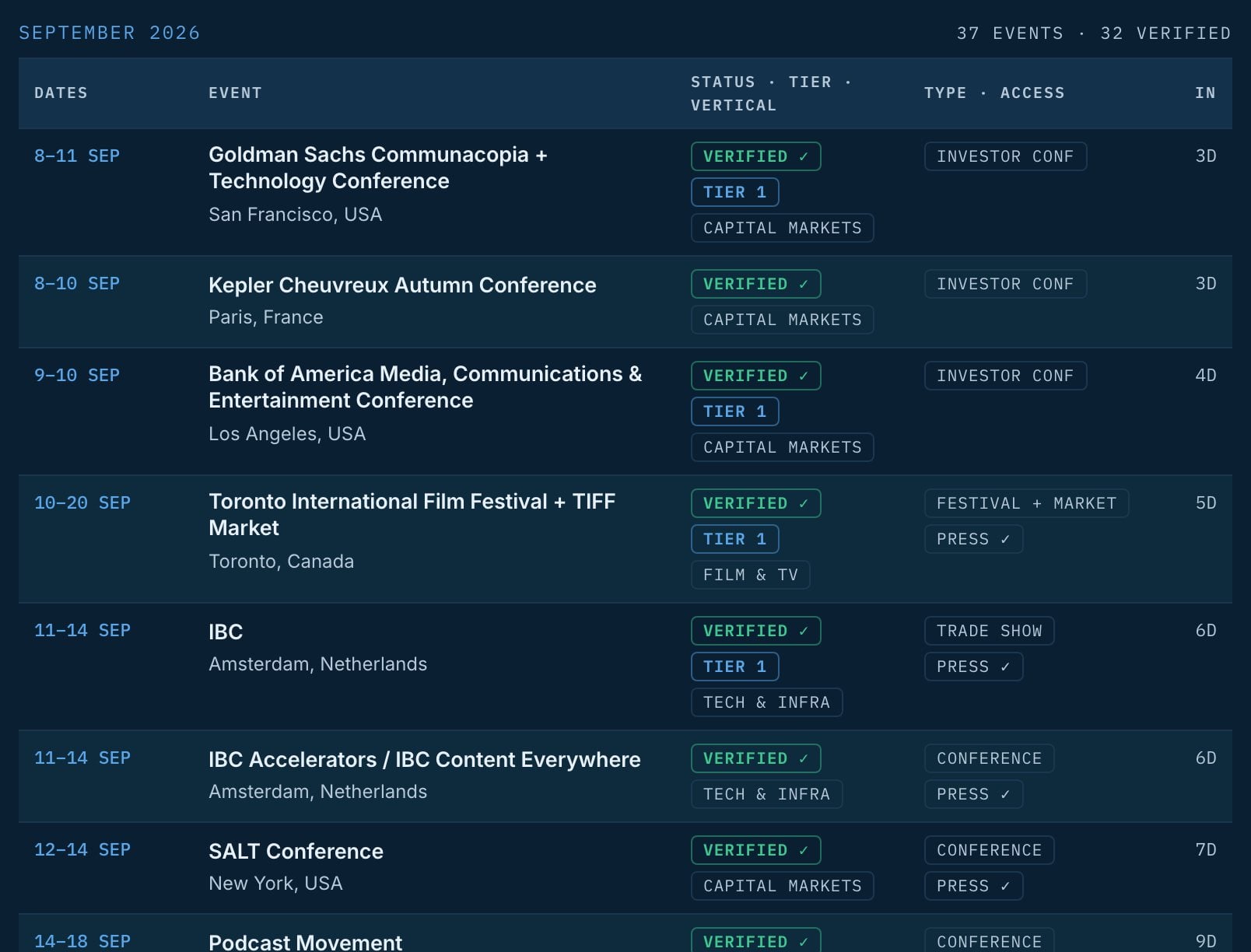Screen dimensions: 1251x952
Task: Open the Toronto International Film Festival event
Action: (x=412, y=514)
